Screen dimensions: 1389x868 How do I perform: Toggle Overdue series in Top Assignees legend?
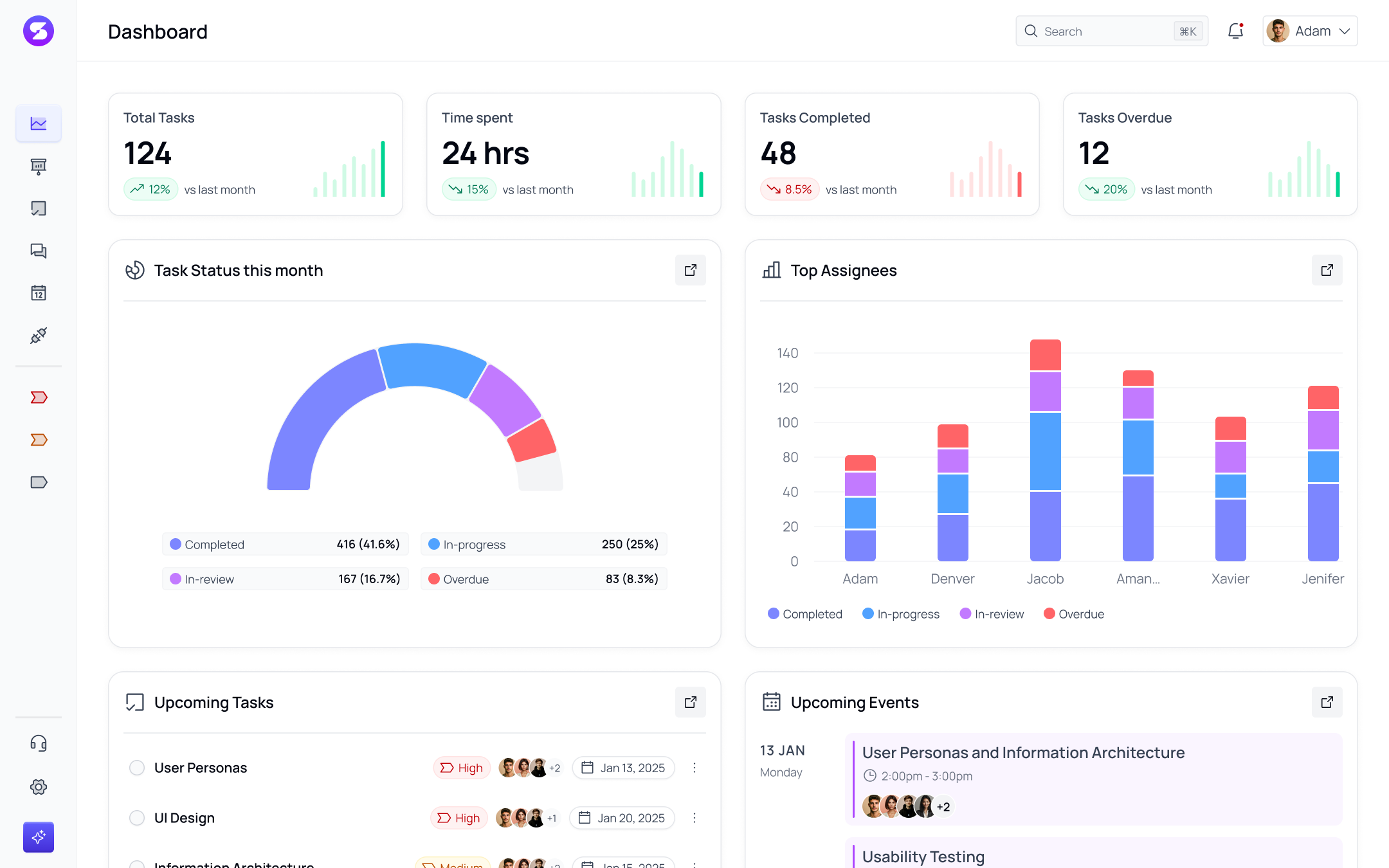pos(1074,614)
